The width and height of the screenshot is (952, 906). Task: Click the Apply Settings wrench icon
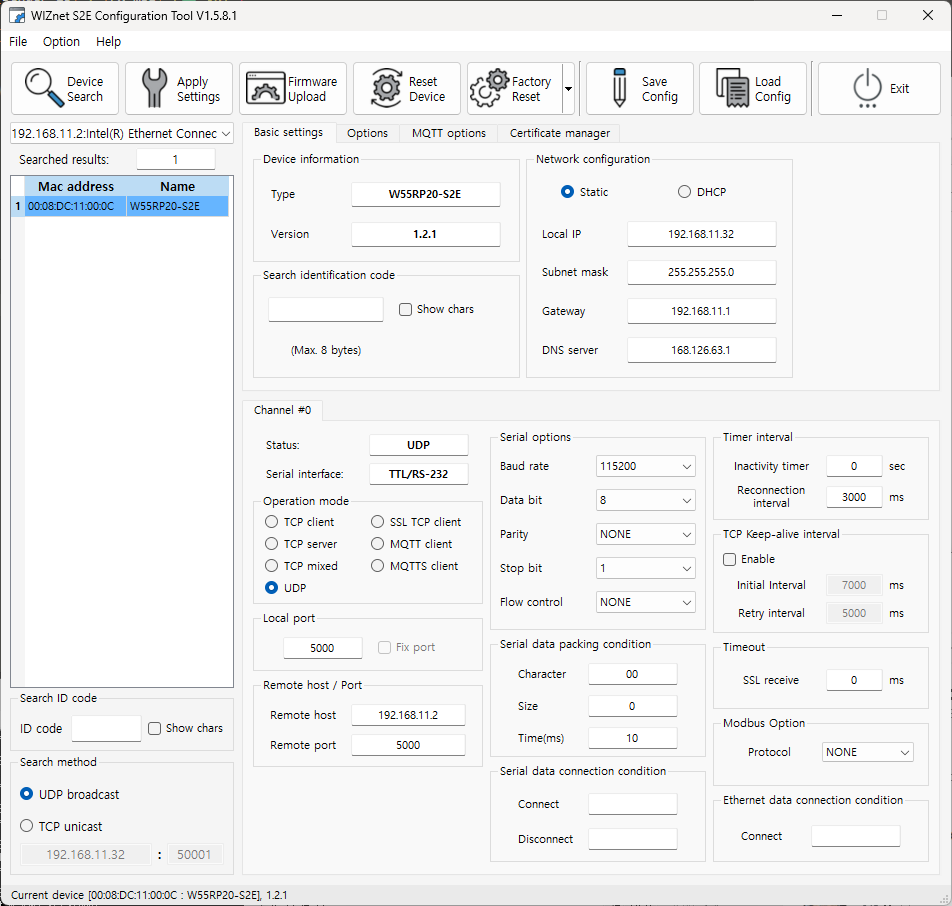coord(155,88)
